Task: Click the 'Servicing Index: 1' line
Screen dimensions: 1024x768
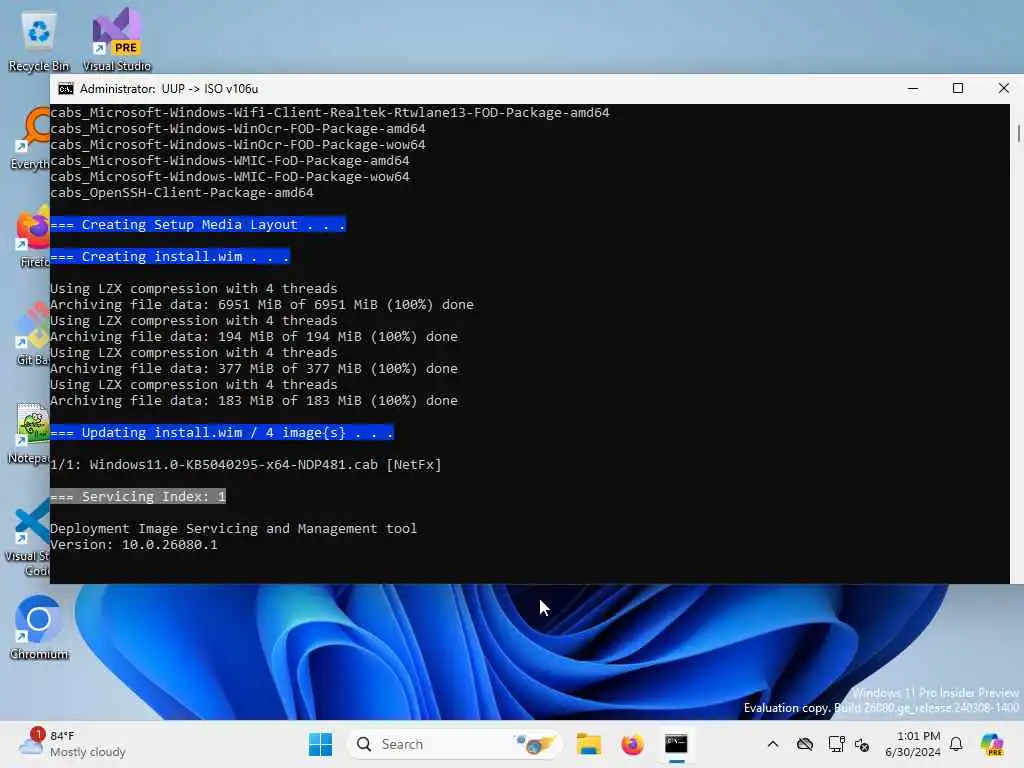Action: coord(138,496)
